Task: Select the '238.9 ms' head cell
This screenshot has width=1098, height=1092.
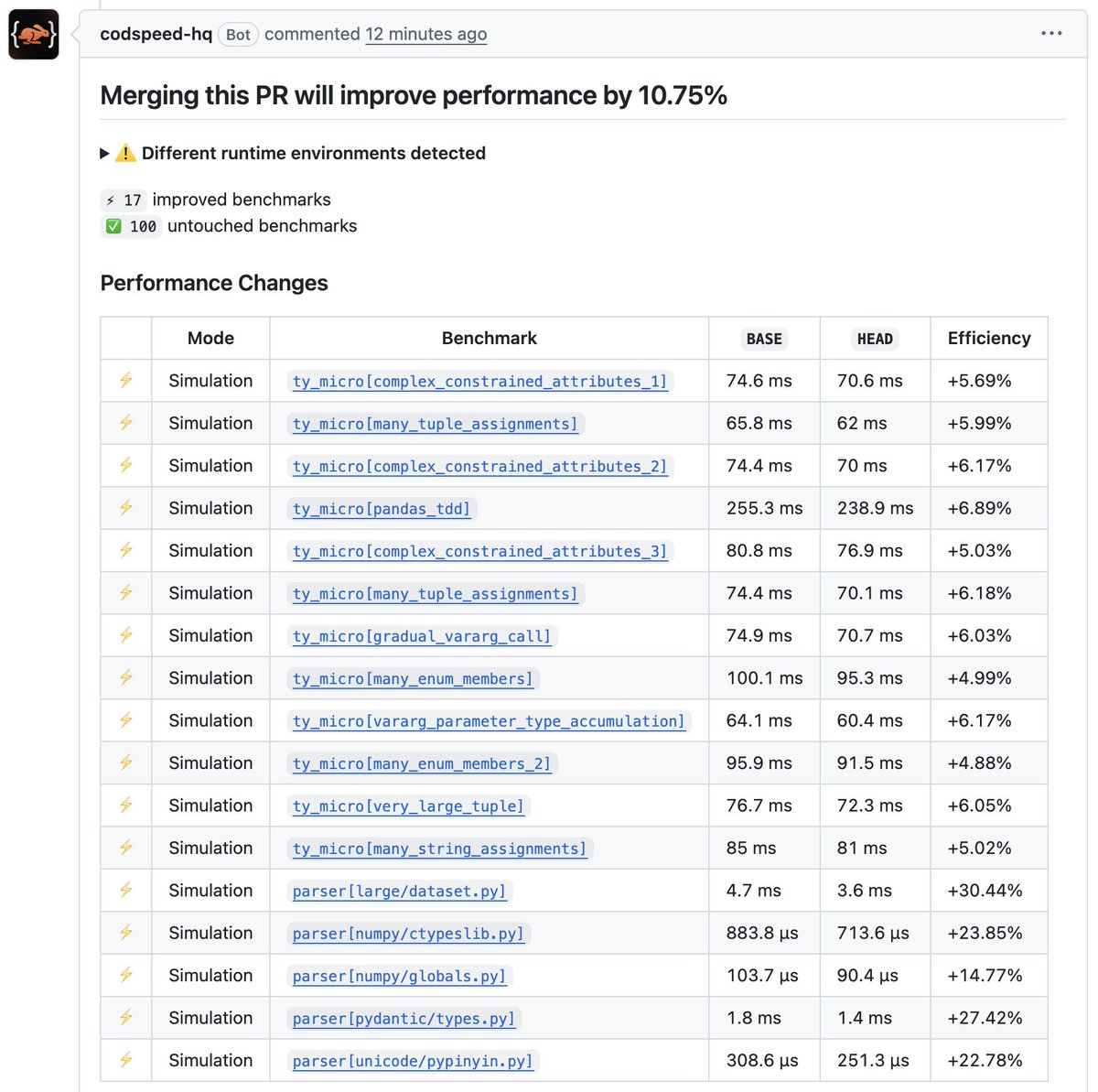Action: coord(876,508)
